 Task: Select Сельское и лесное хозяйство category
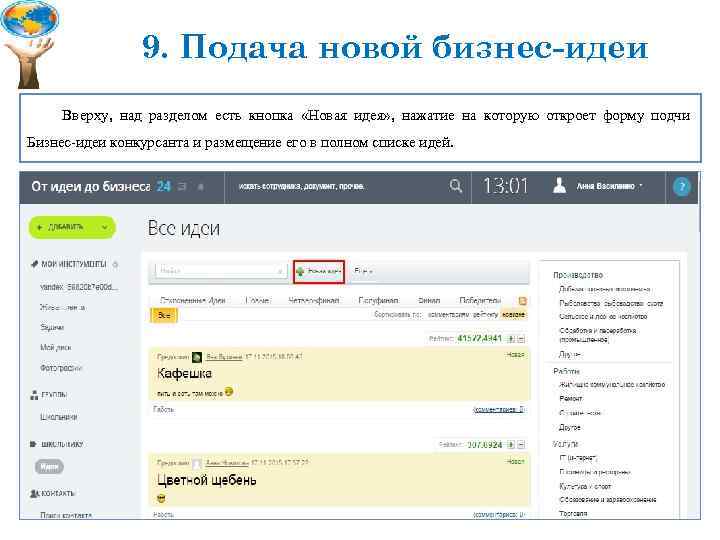click(x=603, y=316)
